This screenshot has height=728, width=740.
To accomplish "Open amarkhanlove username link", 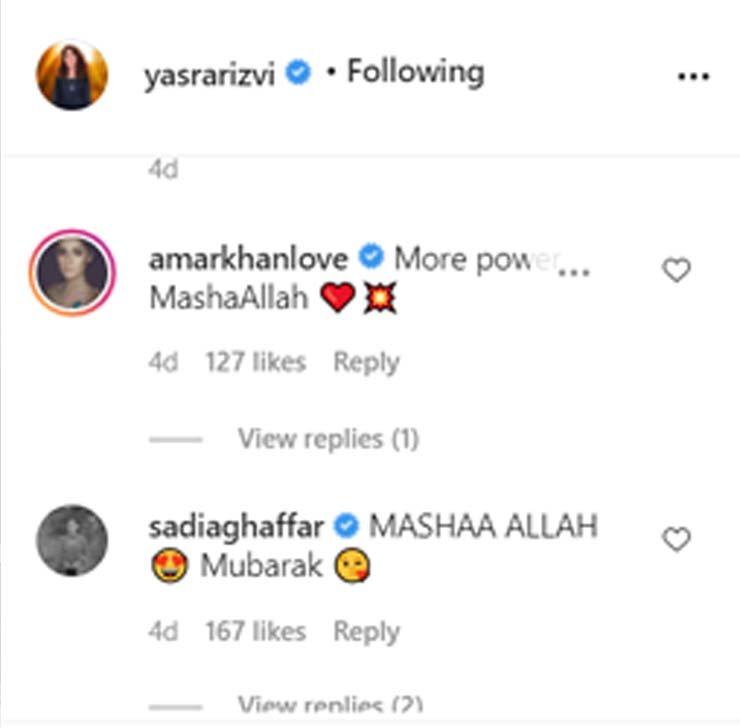I will pyautogui.click(x=249, y=259).
